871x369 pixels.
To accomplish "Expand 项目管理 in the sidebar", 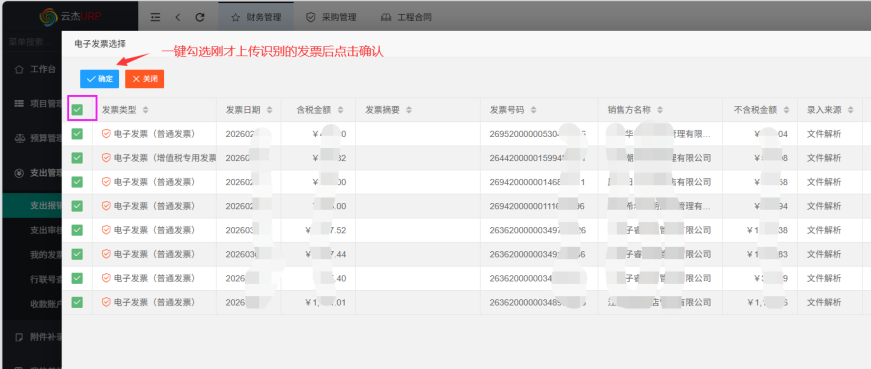I will (x=31, y=103).
